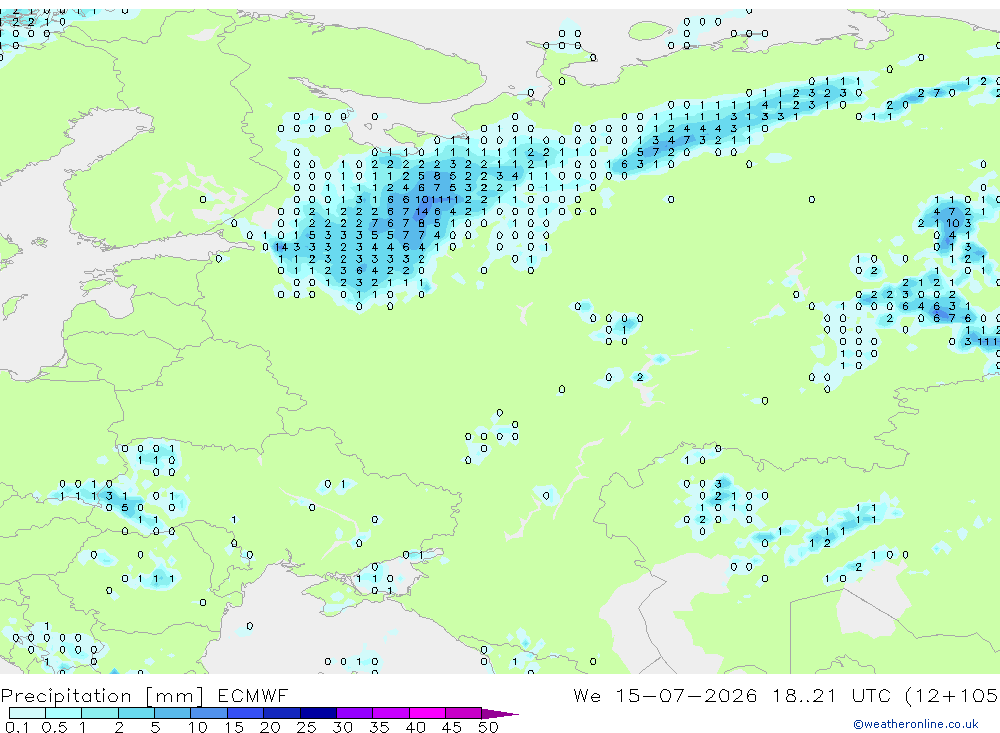The image size is (1000, 733).
Task: Click the '50' legend scale value
Action: click(x=488, y=727)
